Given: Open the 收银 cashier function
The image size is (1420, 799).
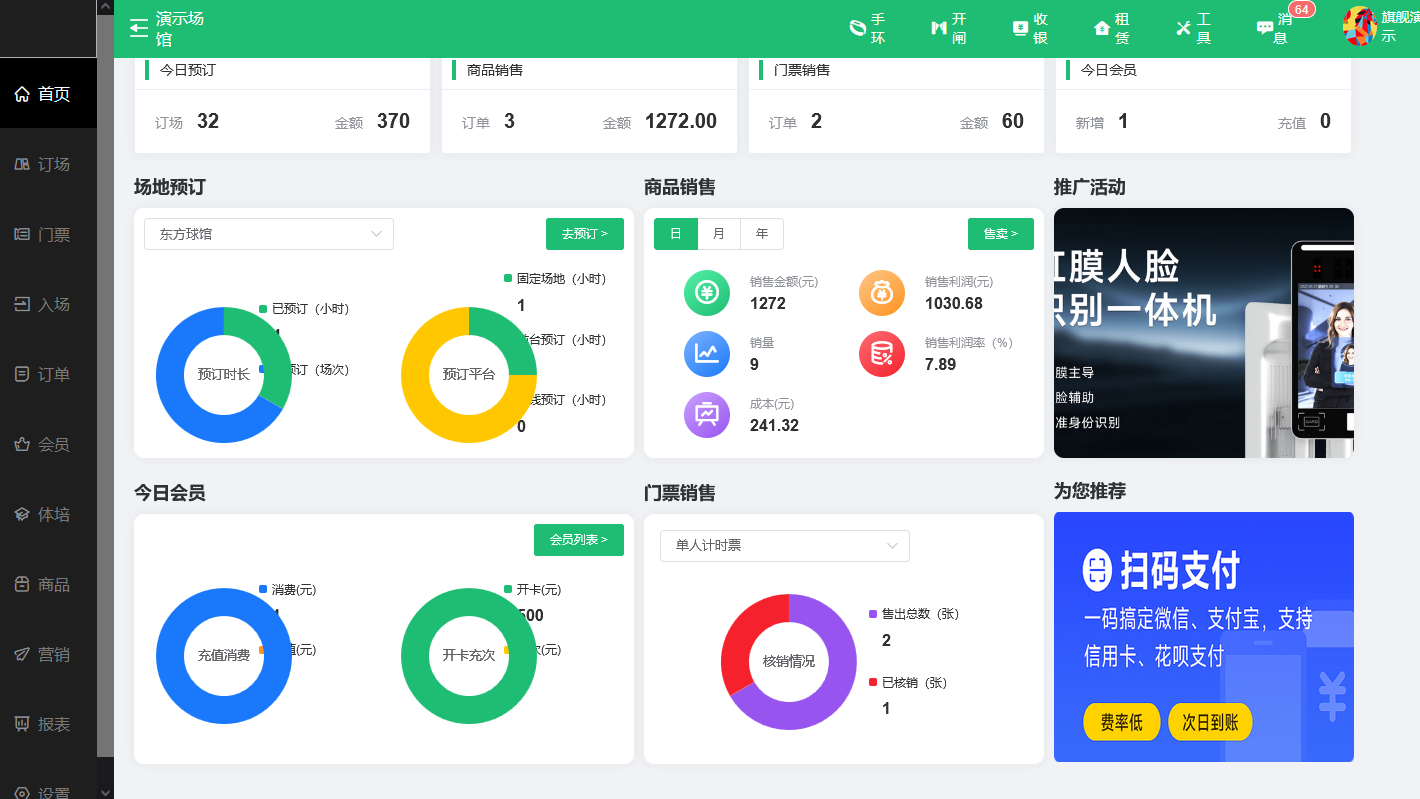Looking at the screenshot, I should coord(1029,27).
